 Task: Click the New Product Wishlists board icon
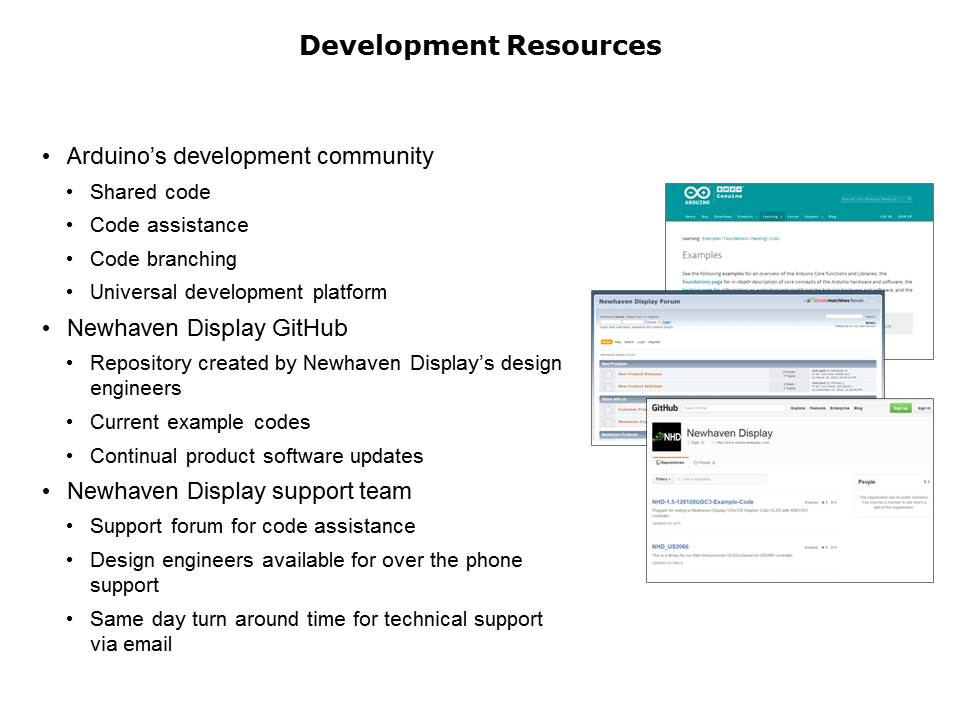[x=607, y=386]
